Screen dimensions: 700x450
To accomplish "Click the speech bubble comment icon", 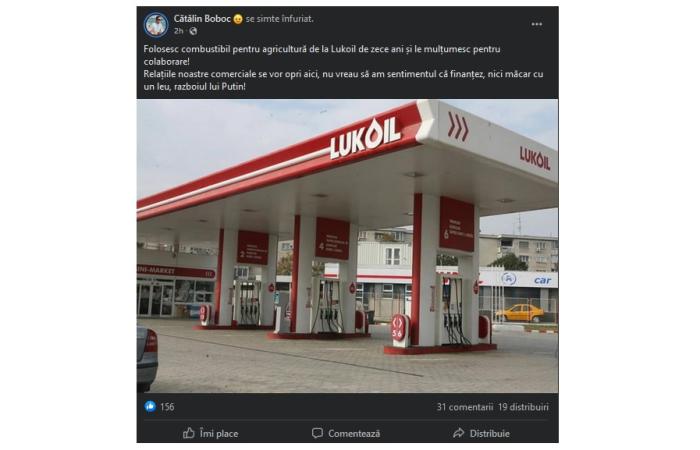I will (x=317, y=433).
